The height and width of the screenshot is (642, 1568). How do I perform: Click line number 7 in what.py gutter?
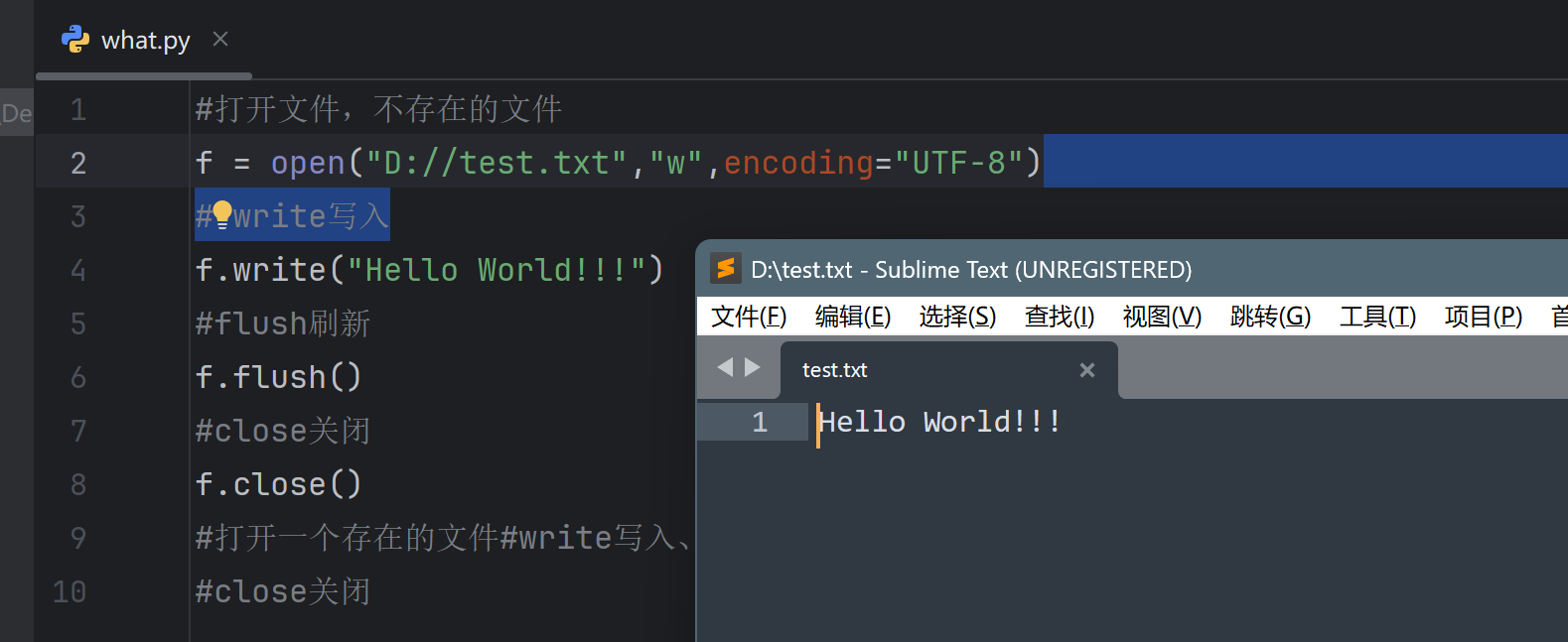coord(78,431)
